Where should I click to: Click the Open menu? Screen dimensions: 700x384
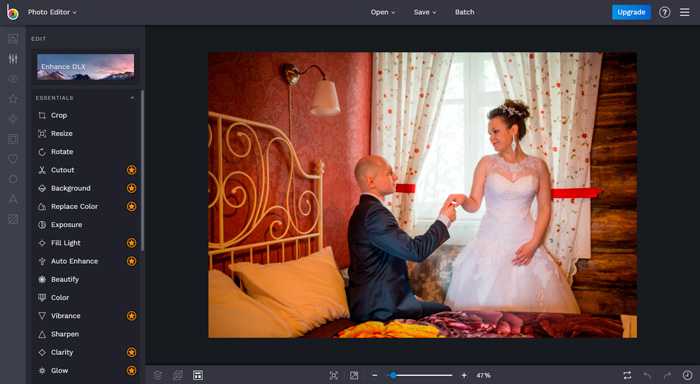pyautogui.click(x=383, y=12)
